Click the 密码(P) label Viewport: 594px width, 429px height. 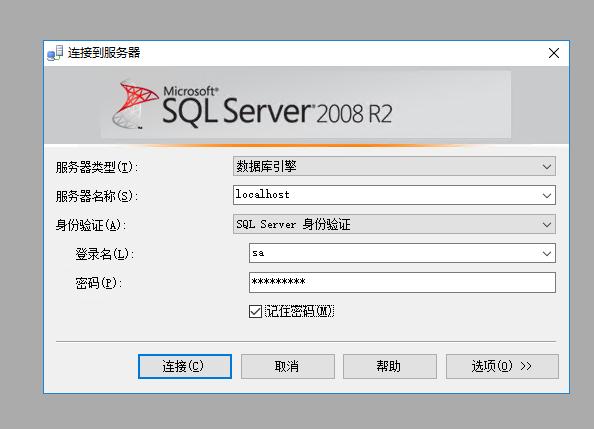[x=98, y=283]
